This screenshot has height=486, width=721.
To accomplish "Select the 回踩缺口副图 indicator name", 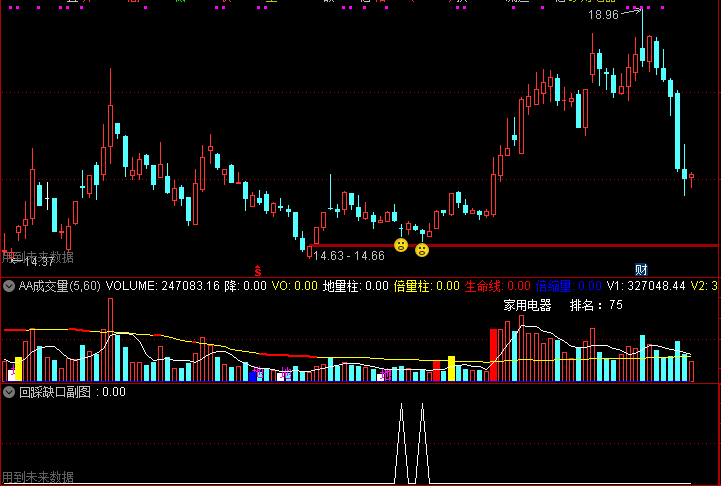I will tap(55, 392).
